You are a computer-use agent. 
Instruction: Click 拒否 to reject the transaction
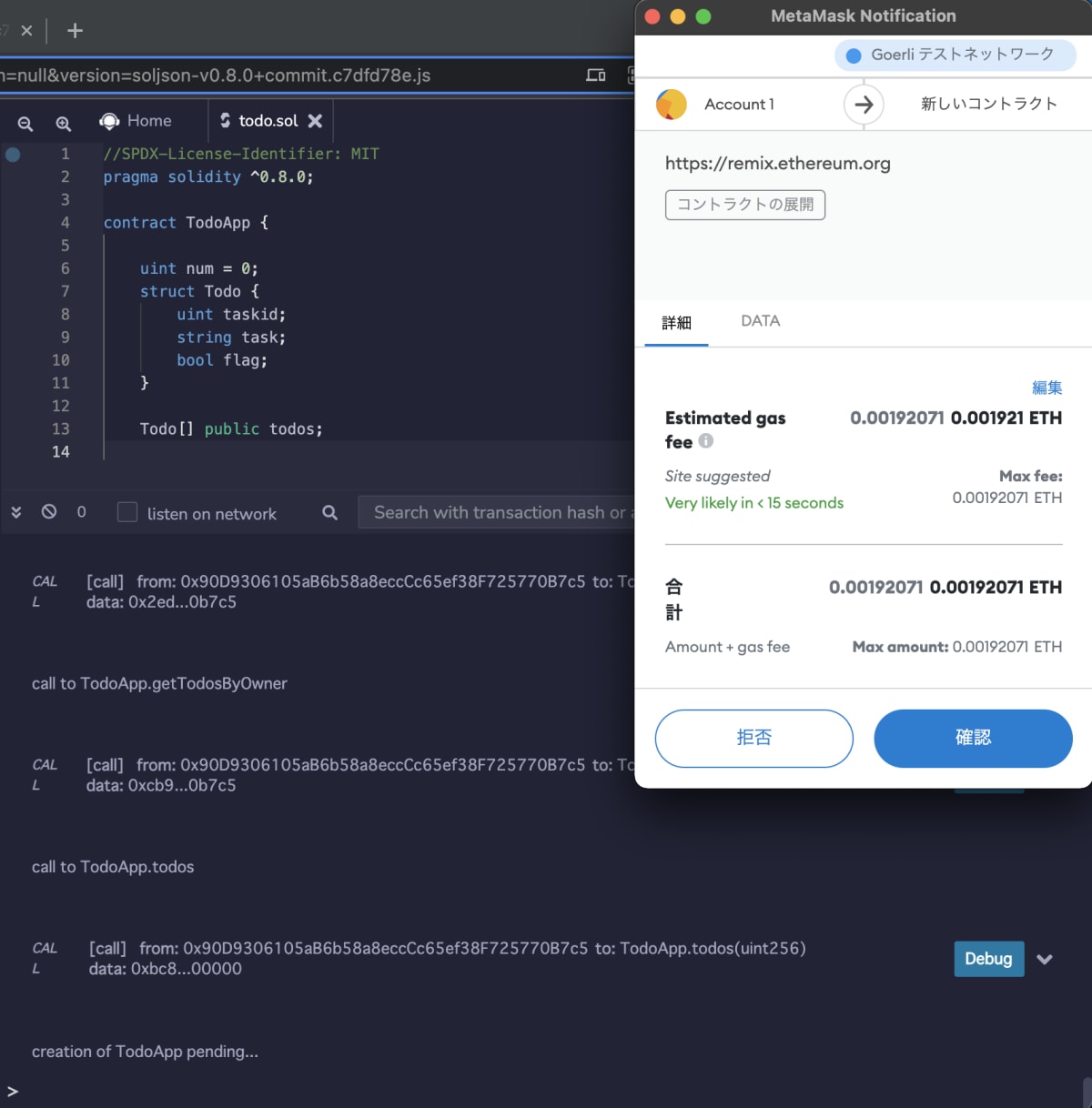[754, 738]
